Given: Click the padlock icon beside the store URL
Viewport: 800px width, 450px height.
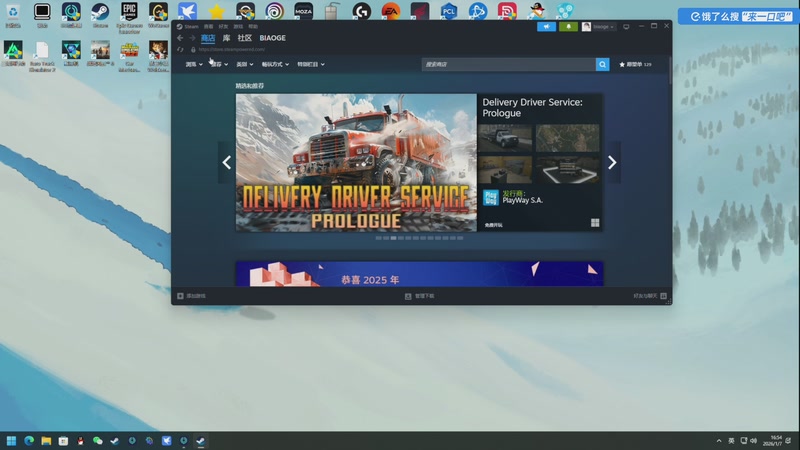Looking at the screenshot, I should tap(193, 49).
